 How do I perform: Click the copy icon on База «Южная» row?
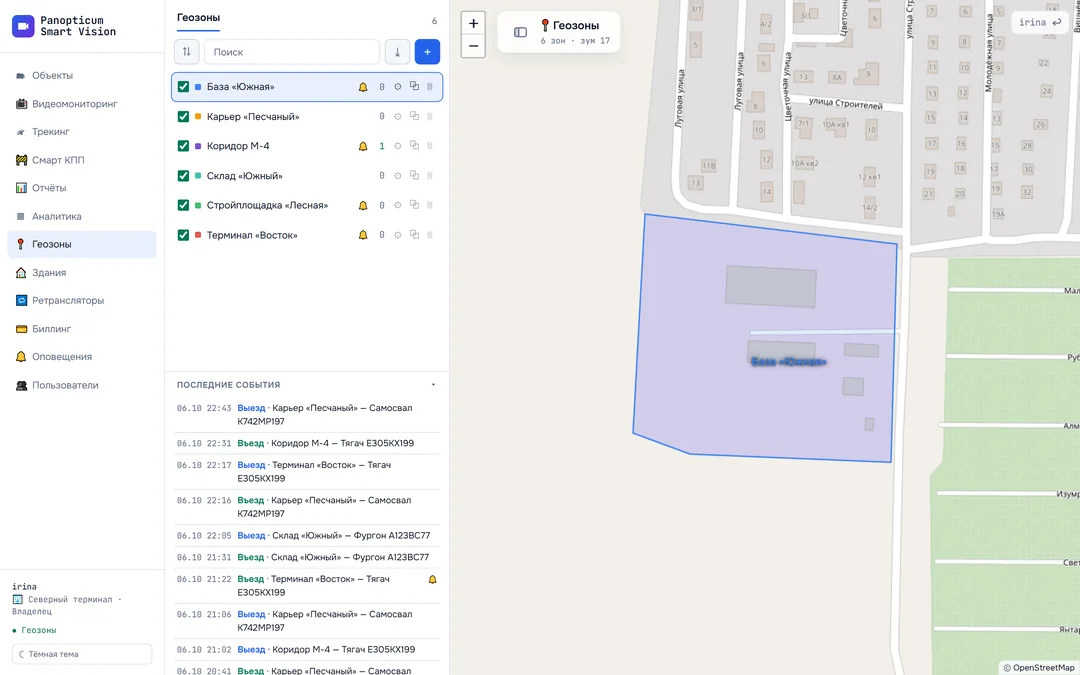point(414,86)
